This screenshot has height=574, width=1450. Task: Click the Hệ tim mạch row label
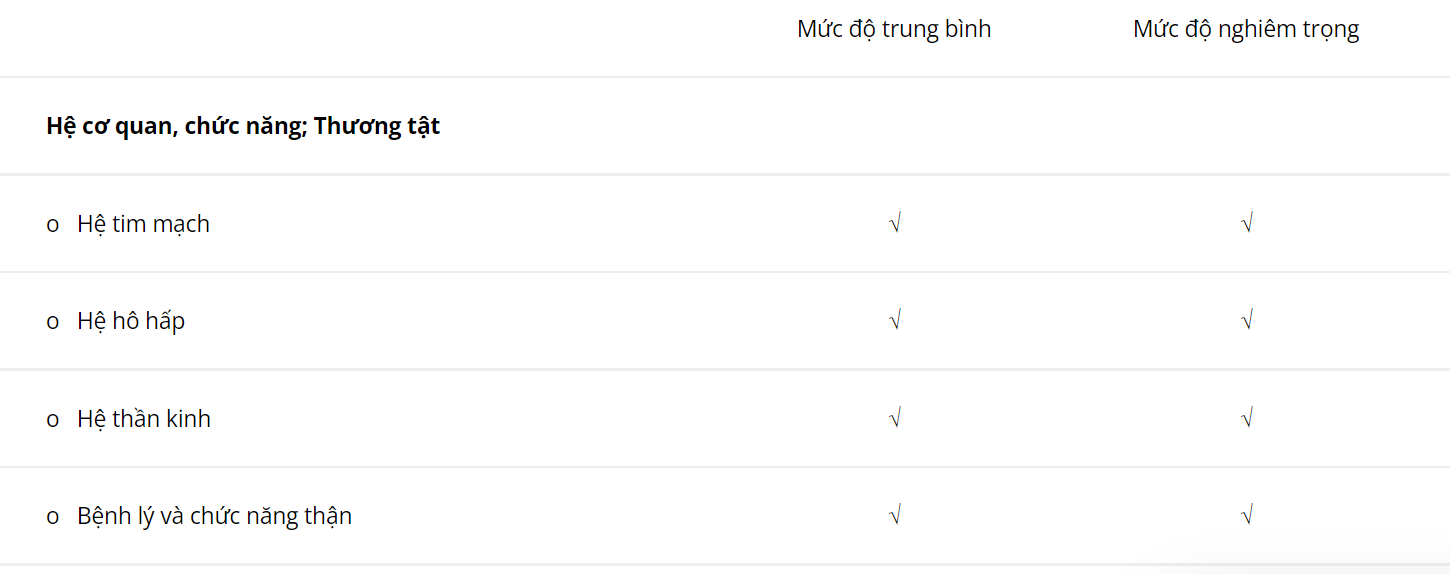(x=143, y=224)
